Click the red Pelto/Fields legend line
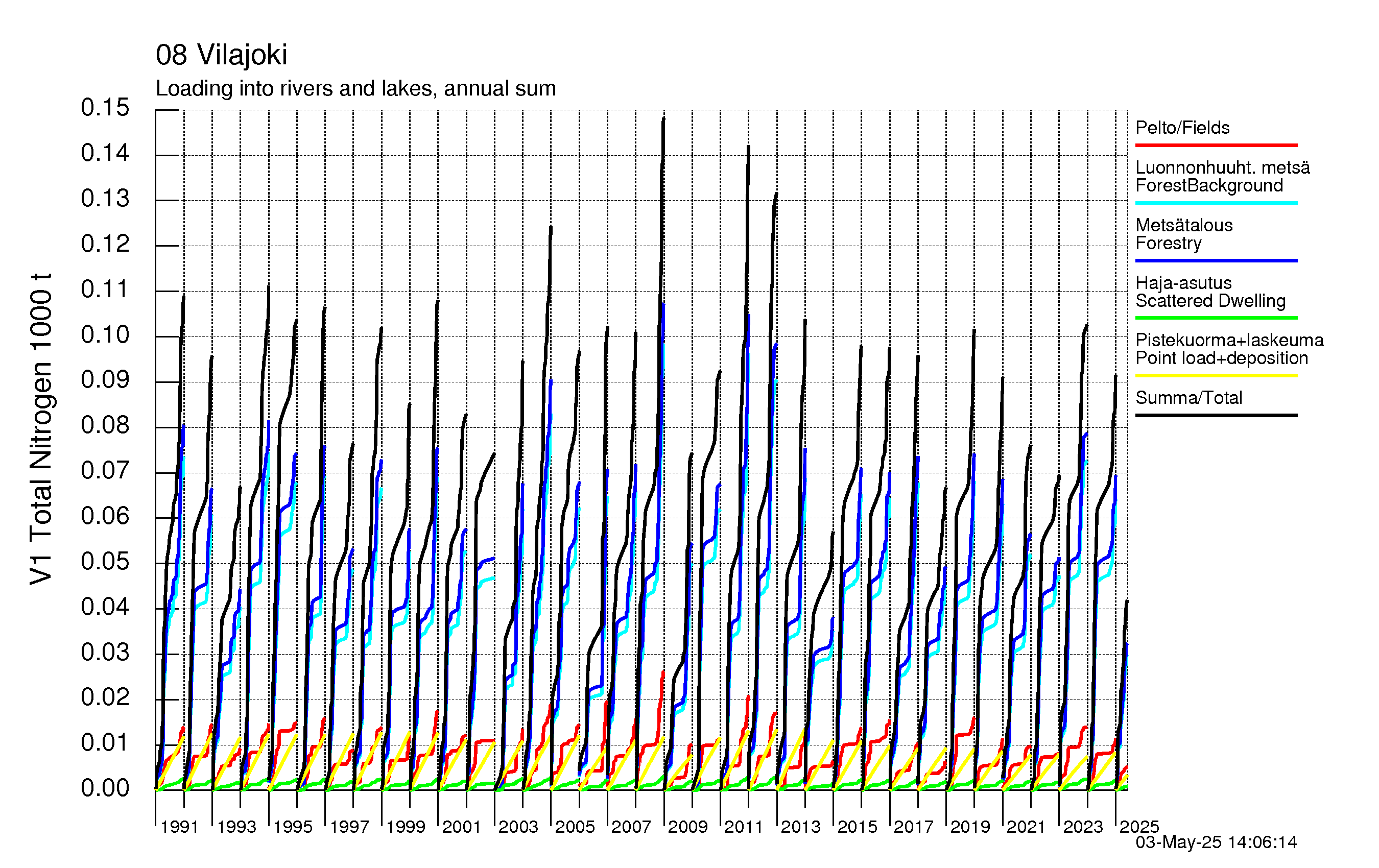Image resolution: width=1379 pixels, height=868 pixels. [x=1217, y=146]
